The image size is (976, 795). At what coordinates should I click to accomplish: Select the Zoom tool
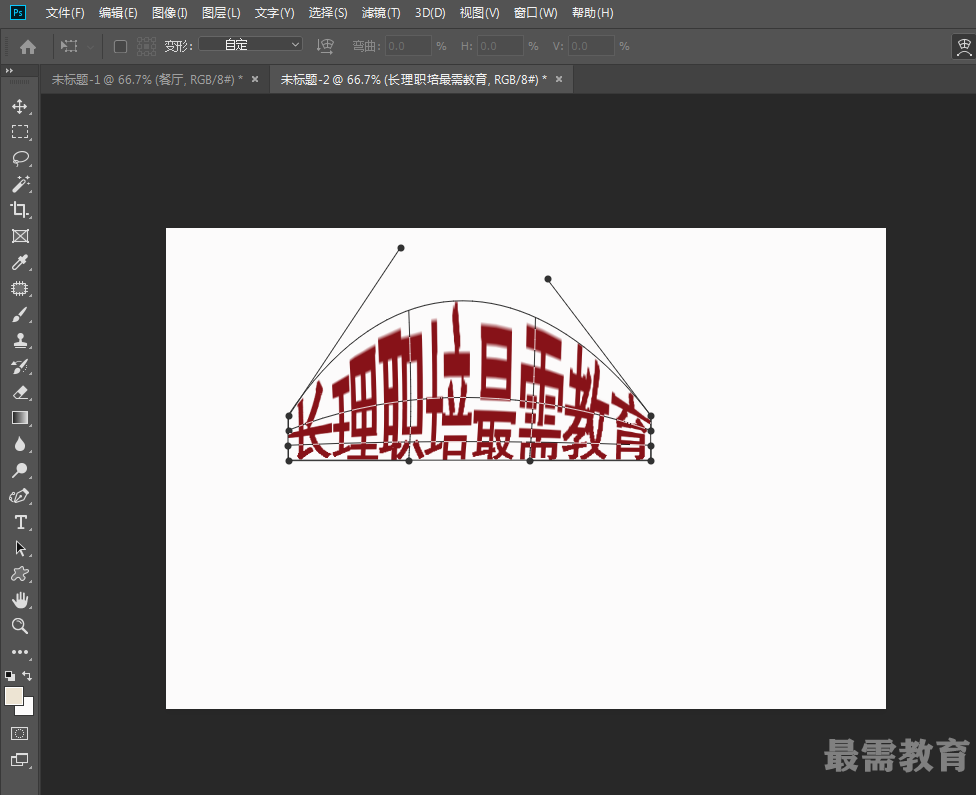(x=20, y=626)
